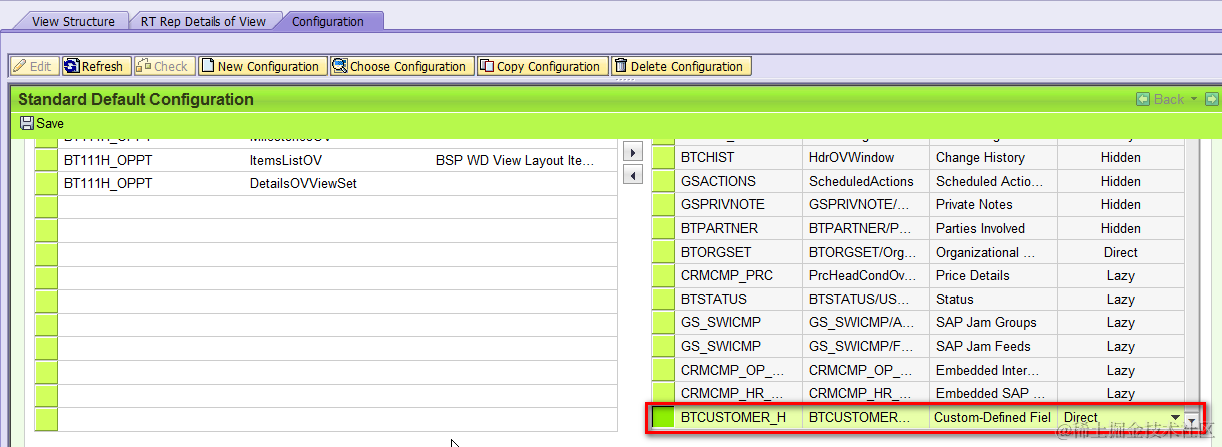Click the Price Details title cell

[993, 275]
